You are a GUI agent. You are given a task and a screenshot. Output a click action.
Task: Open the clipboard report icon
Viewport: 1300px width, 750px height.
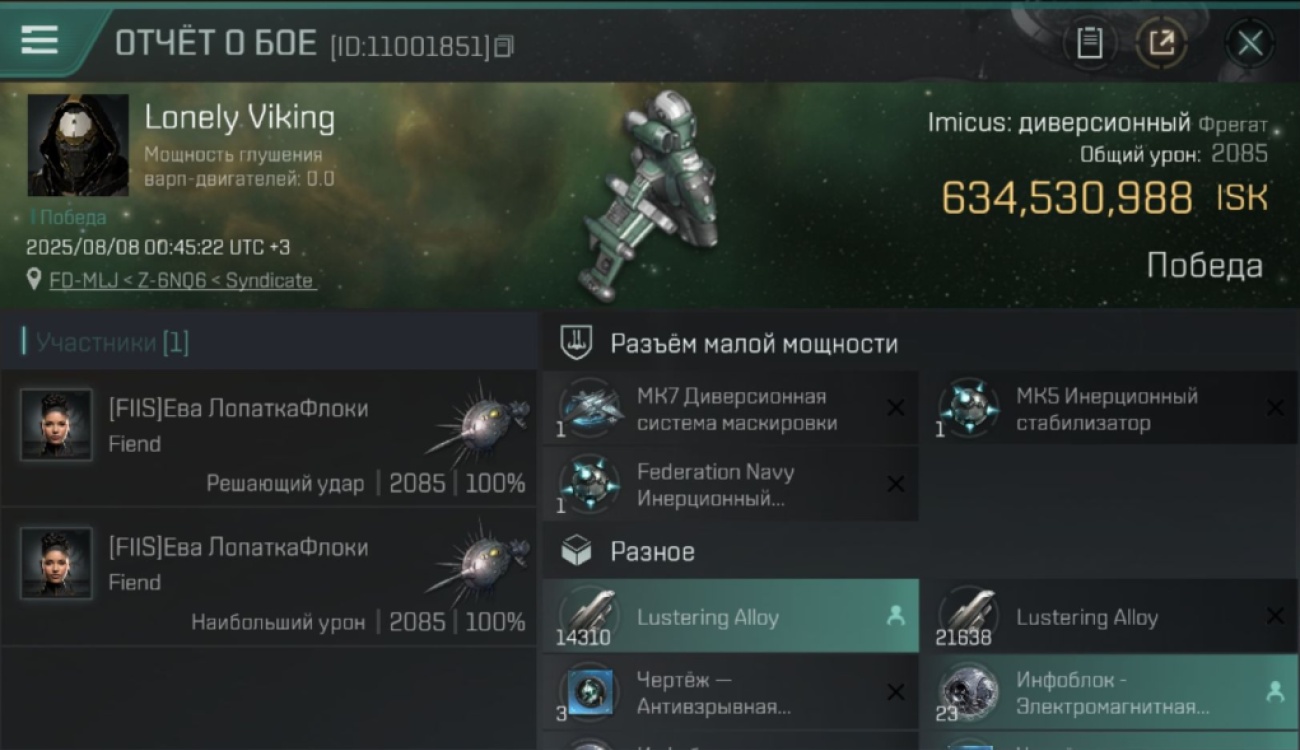pos(1089,43)
